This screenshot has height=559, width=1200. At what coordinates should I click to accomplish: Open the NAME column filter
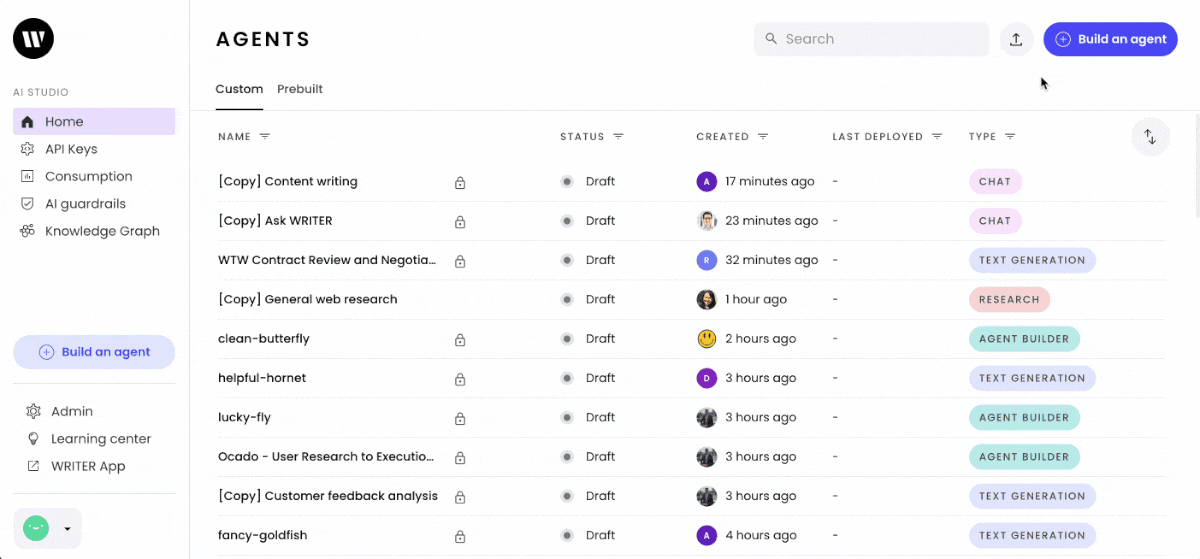coord(265,136)
